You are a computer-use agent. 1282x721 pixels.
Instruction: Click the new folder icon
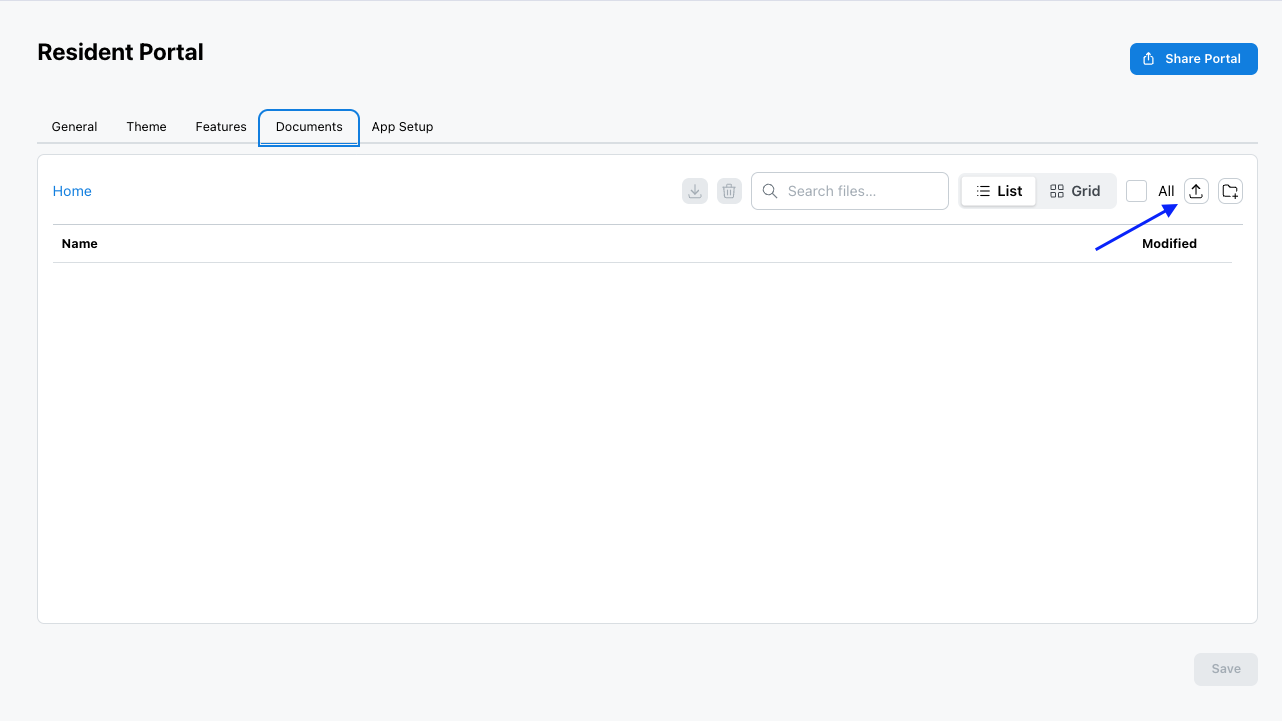(1231, 191)
